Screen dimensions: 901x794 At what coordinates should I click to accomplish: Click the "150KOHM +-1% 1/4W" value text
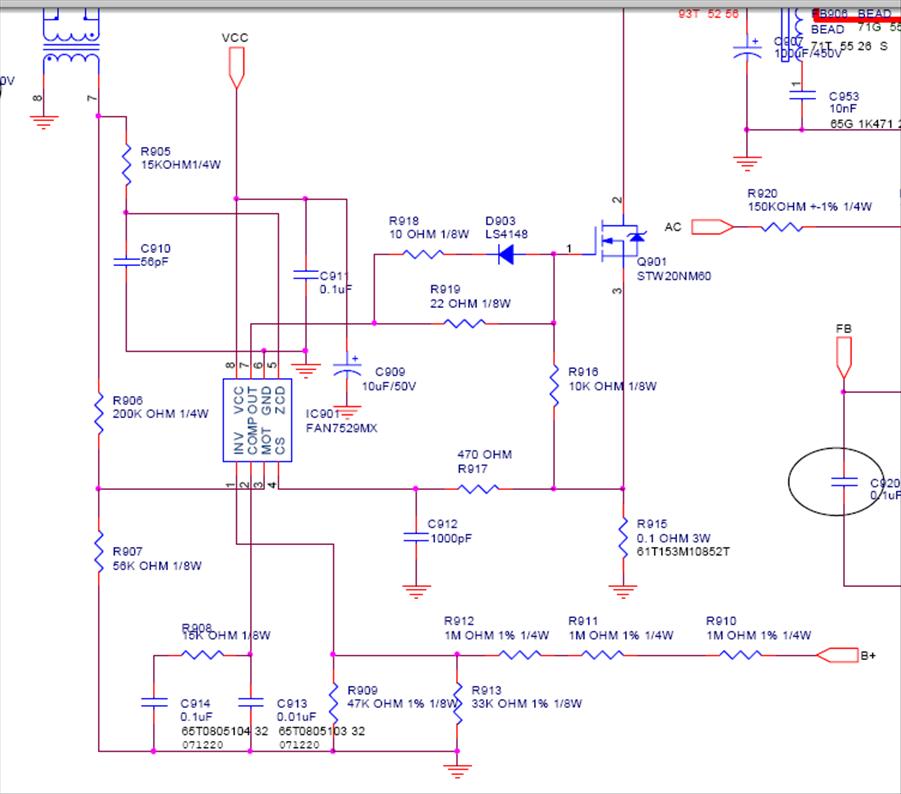tap(810, 207)
